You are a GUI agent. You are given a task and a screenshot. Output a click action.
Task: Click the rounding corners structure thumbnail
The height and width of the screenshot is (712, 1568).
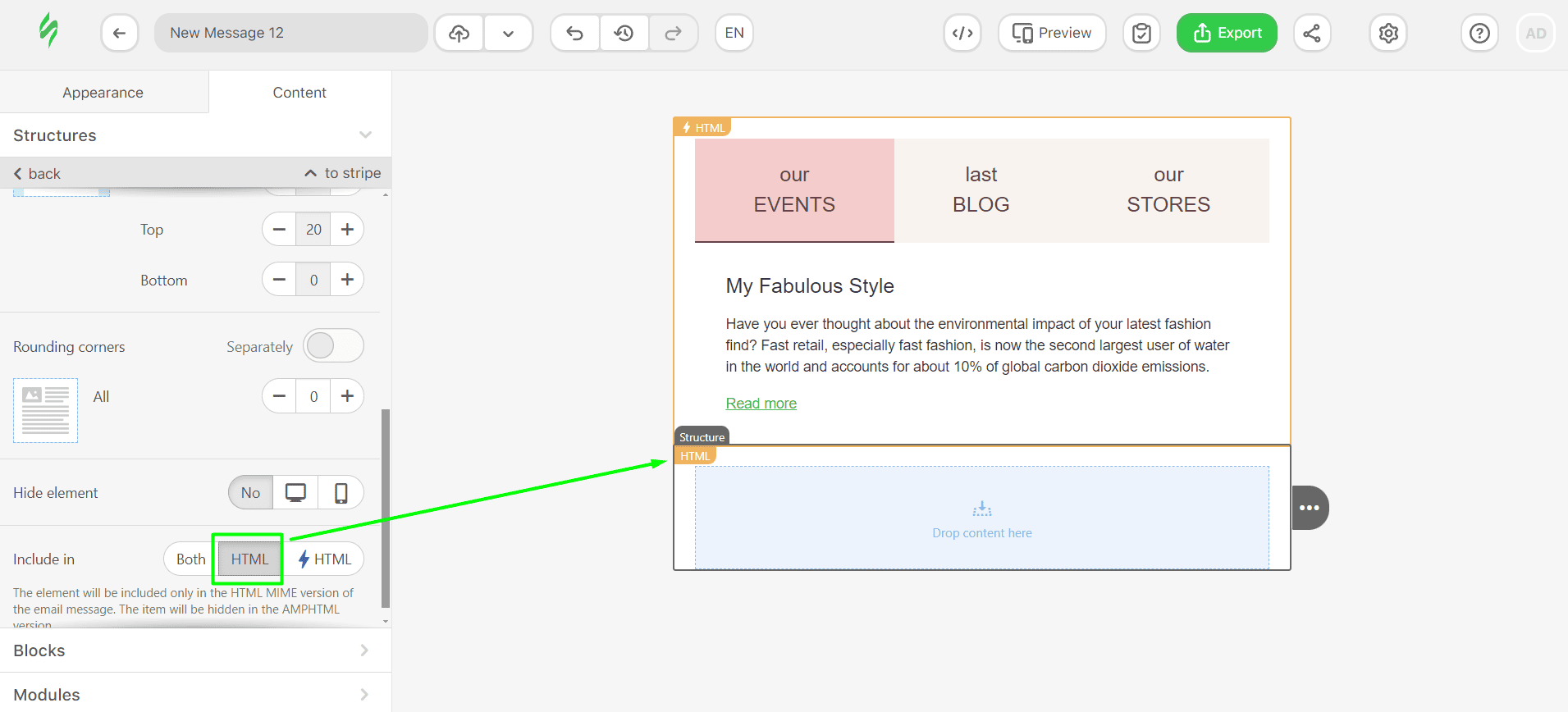(46, 410)
